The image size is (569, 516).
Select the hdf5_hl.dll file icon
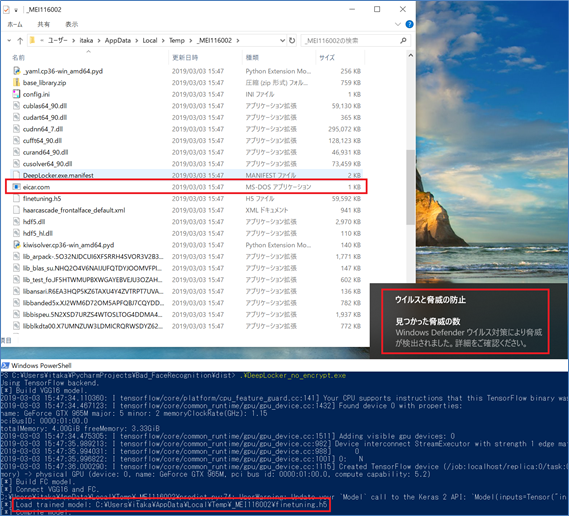16,233
